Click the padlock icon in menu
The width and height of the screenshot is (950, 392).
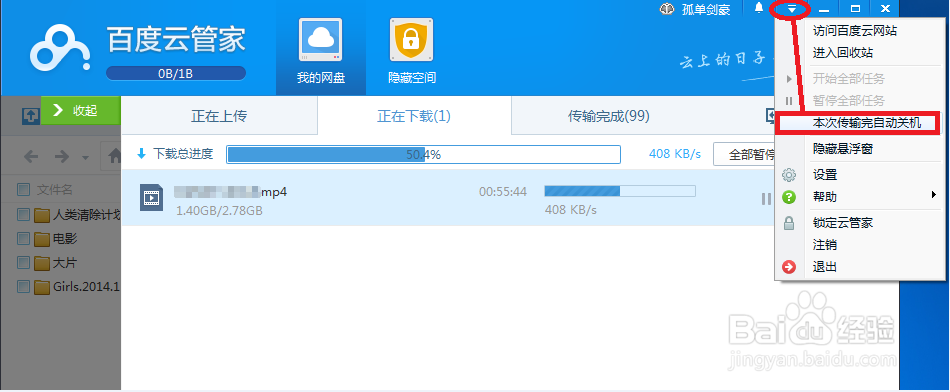[x=789, y=223]
